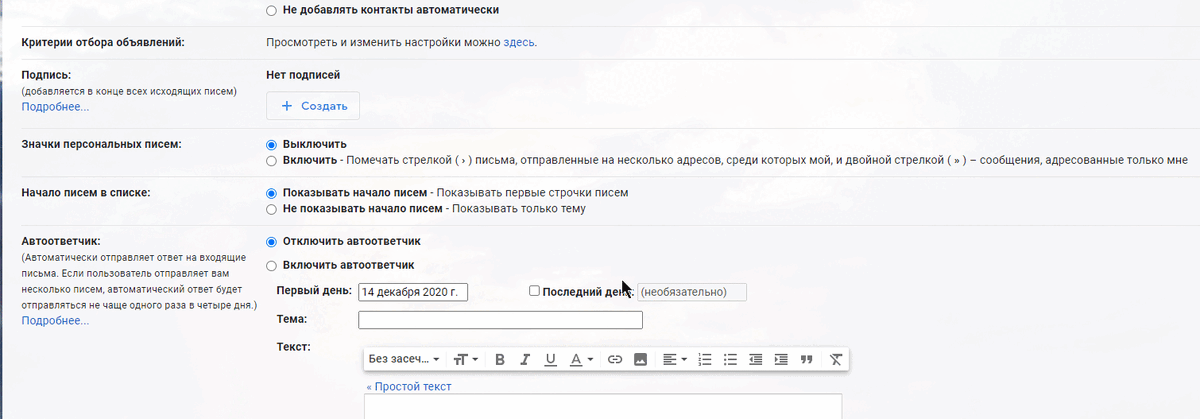Toggle italic formatting in the toolbar
Viewport: 1200px width, 419px height.
(525, 359)
